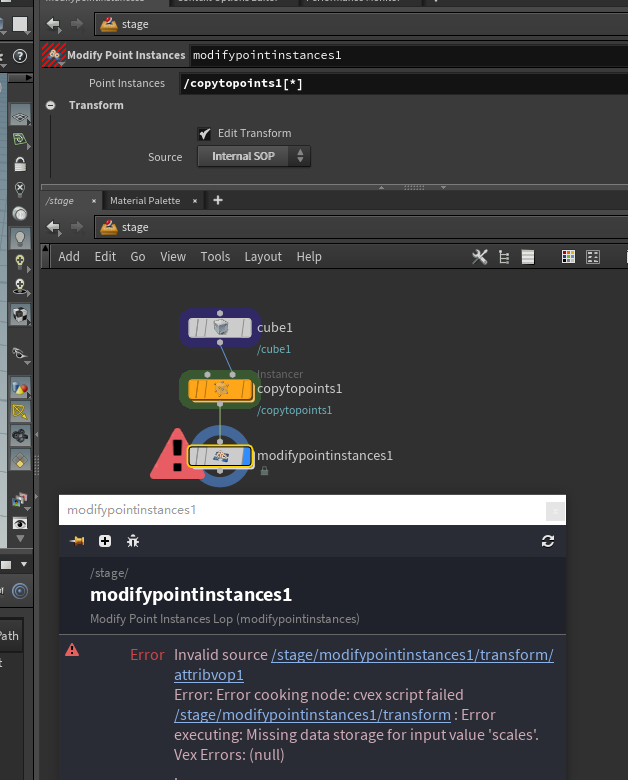Open the wrench network tools icon
The width and height of the screenshot is (628, 780).
click(x=480, y=257)
